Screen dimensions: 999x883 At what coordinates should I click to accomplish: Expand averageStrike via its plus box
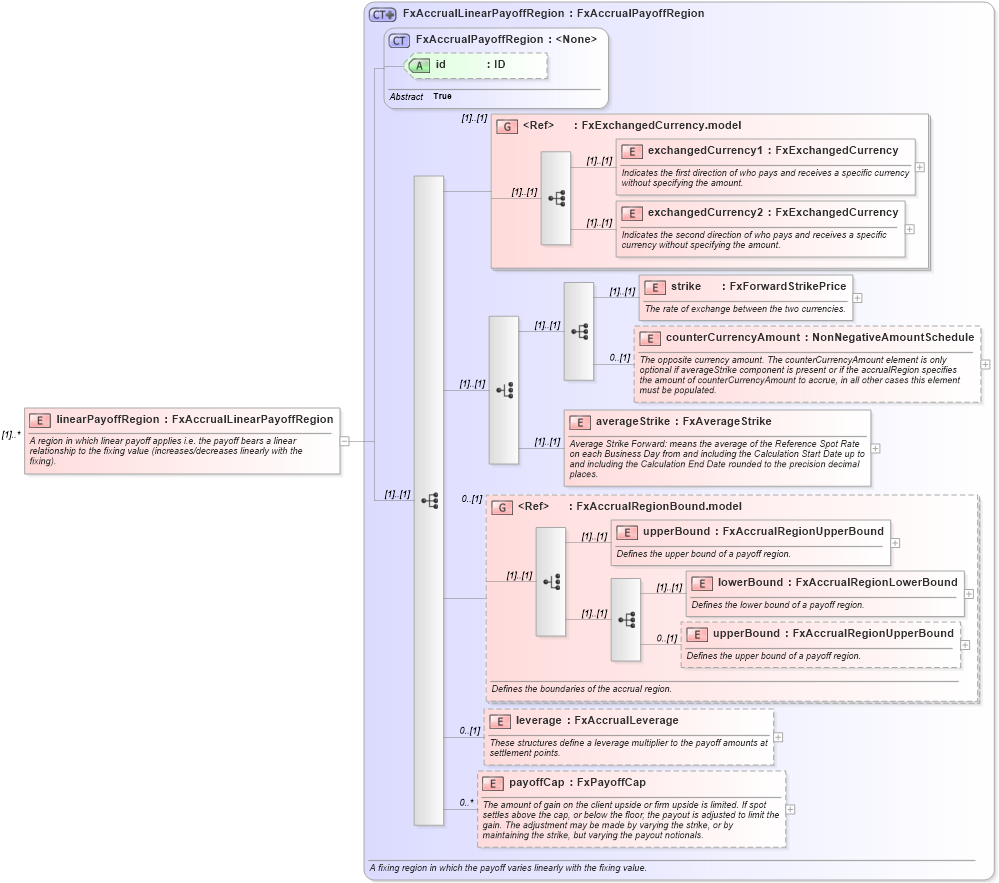pyautogui.click(x=874, y=447)
